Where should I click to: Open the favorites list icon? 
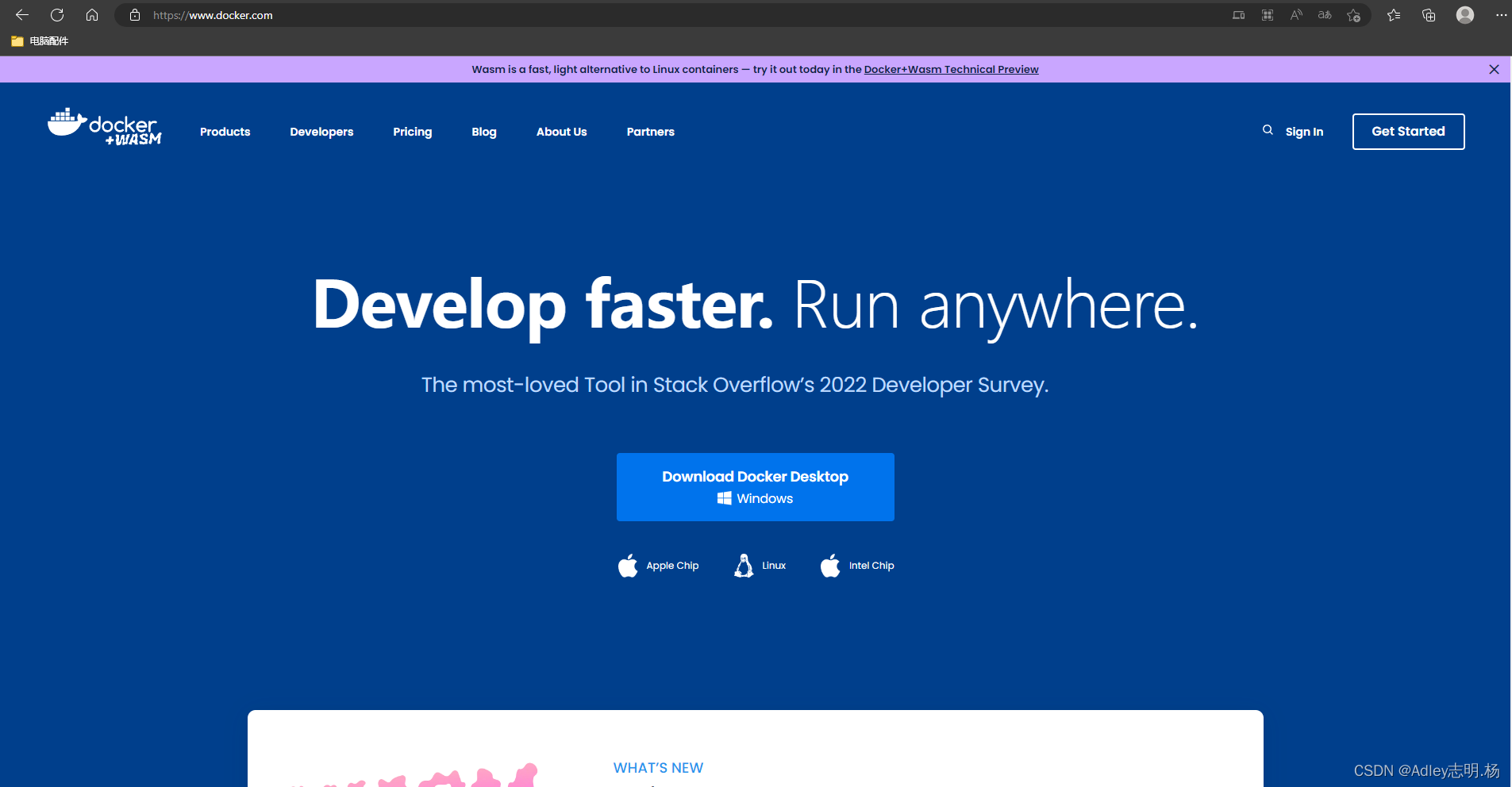coord(1394,15)
